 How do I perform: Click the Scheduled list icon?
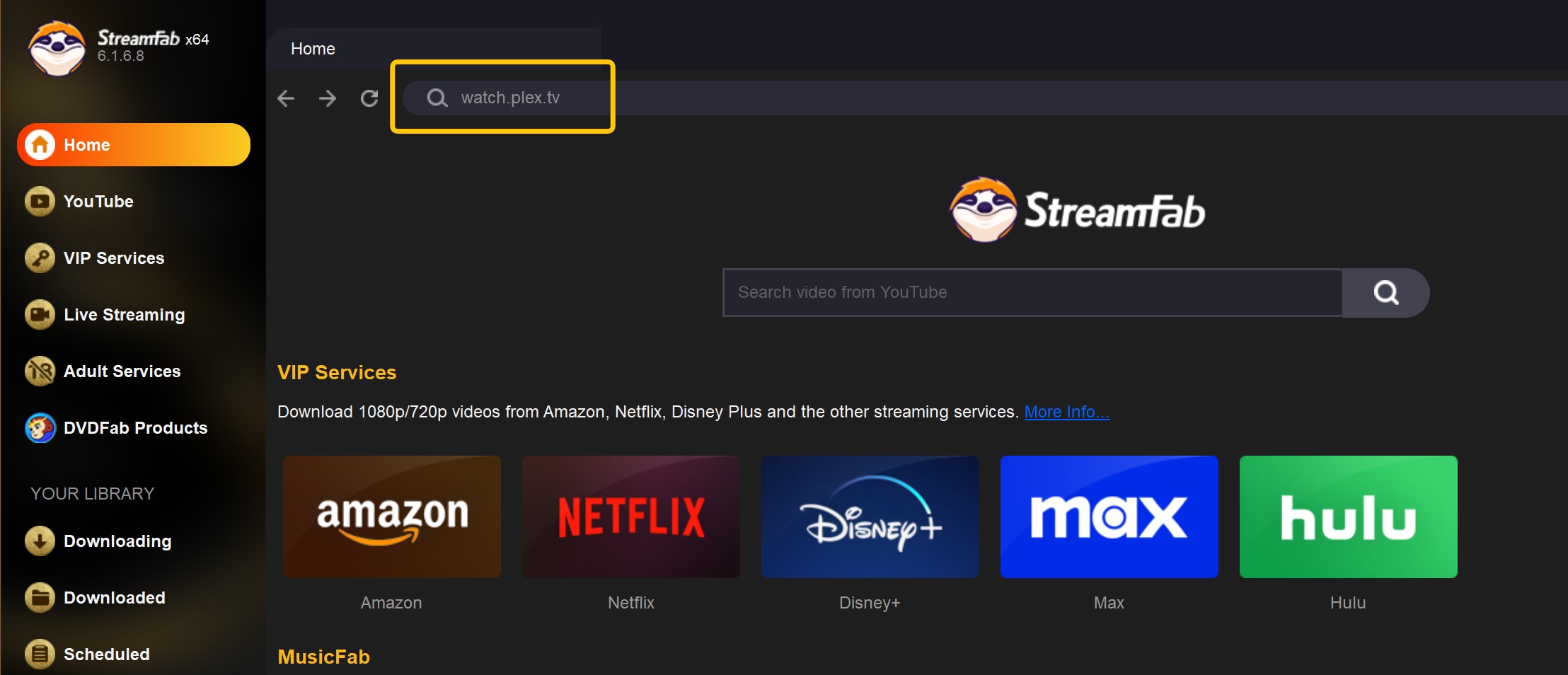point(40,654)
